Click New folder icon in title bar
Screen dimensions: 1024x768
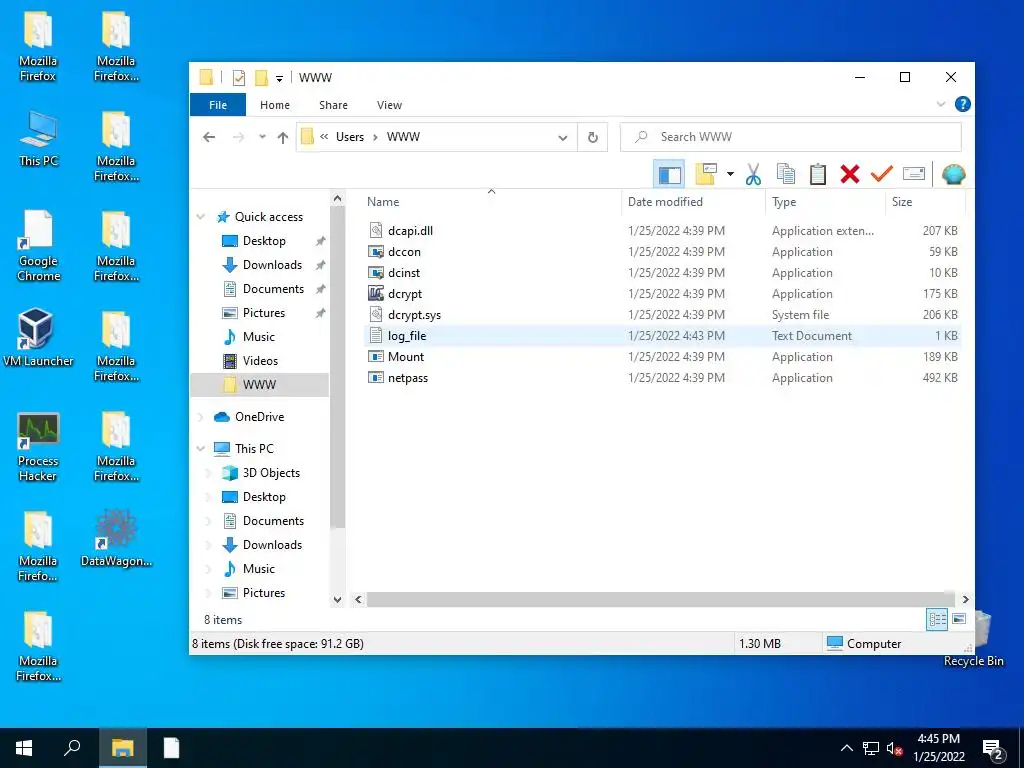(261, 78)
